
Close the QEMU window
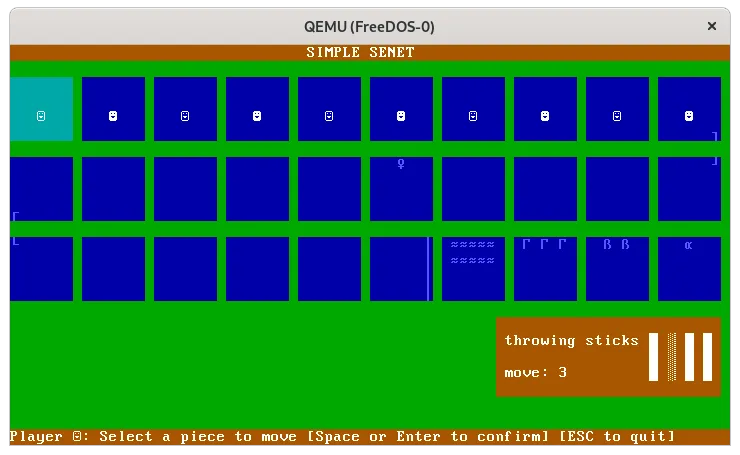click(712, 26)
